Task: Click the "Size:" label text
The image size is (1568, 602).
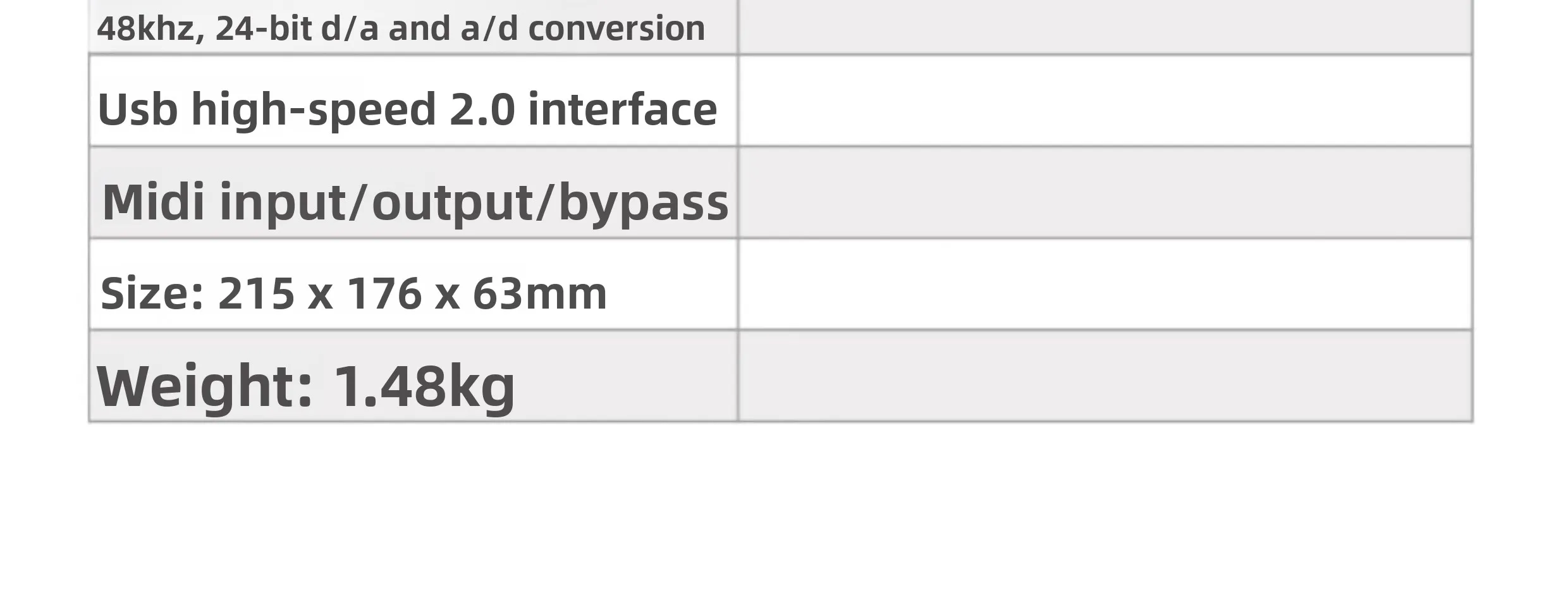Action: click(x=152, y=294)
